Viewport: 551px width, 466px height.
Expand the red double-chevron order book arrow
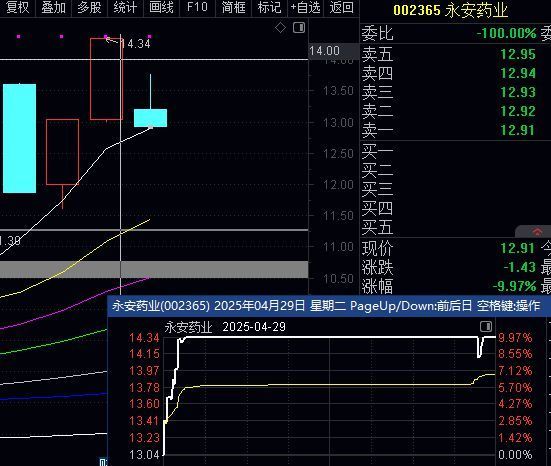[537, 232]
